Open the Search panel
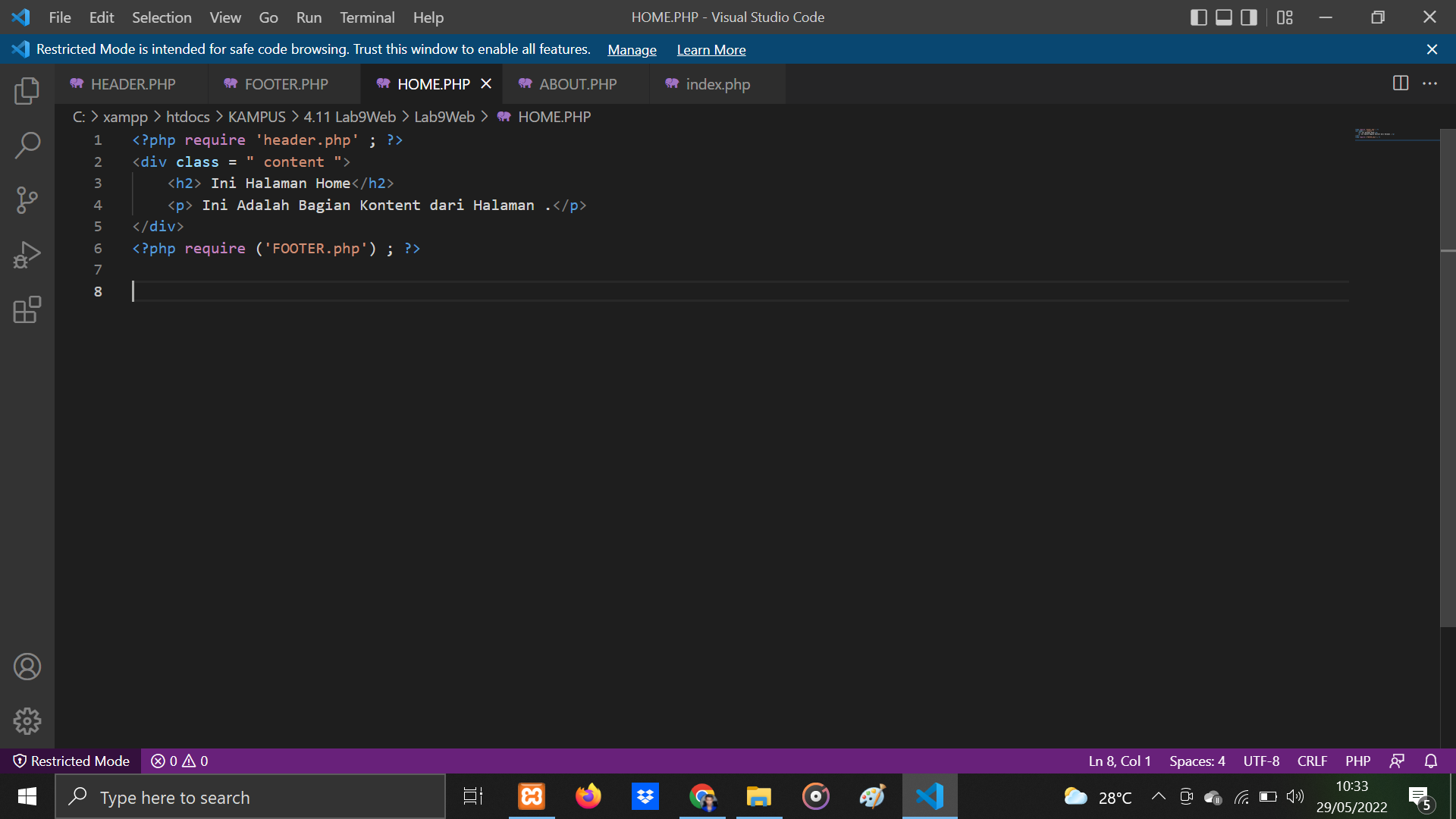The image size is (1456, 819). (27, 145)
